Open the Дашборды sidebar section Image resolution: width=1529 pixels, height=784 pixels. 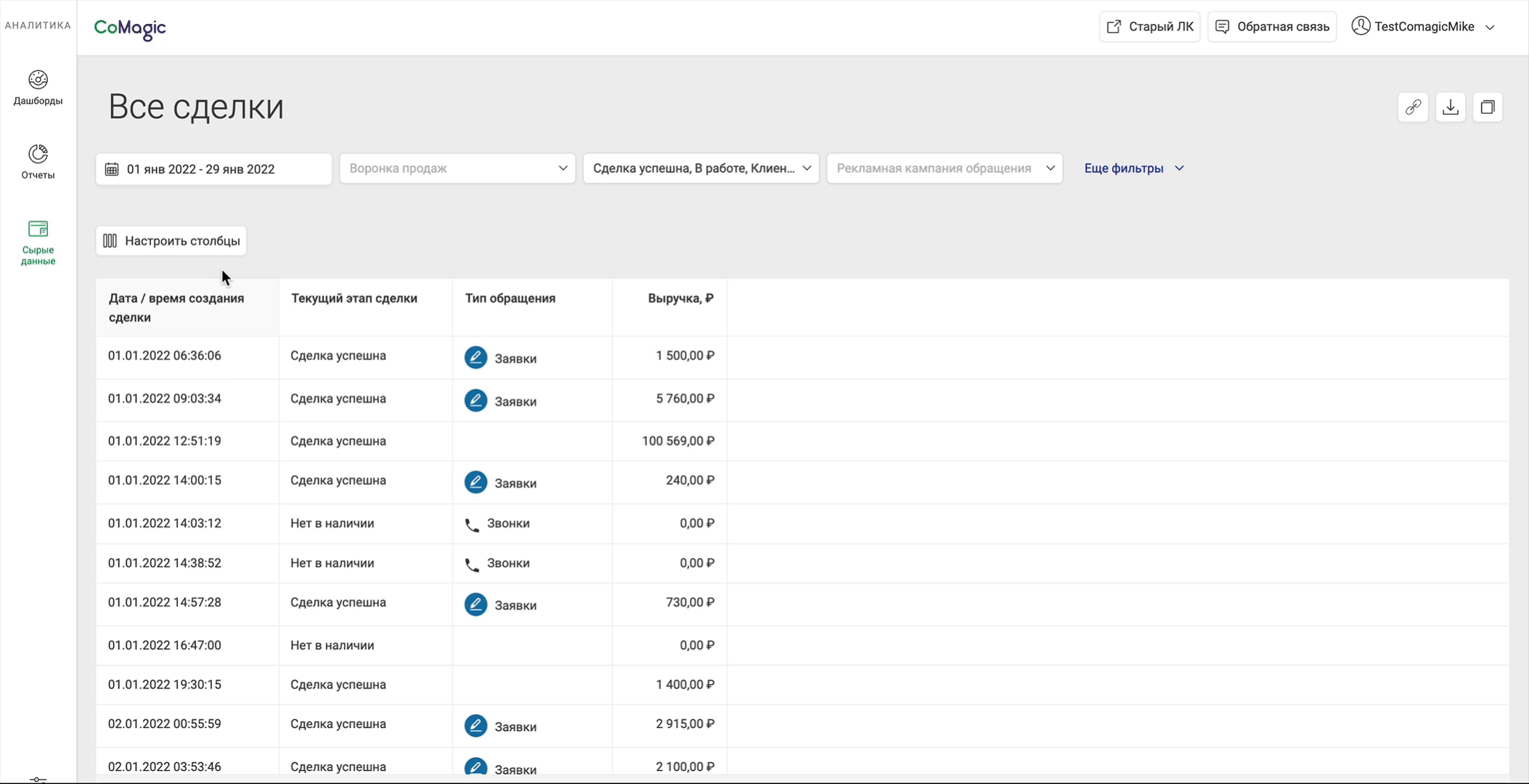[38, 88]
